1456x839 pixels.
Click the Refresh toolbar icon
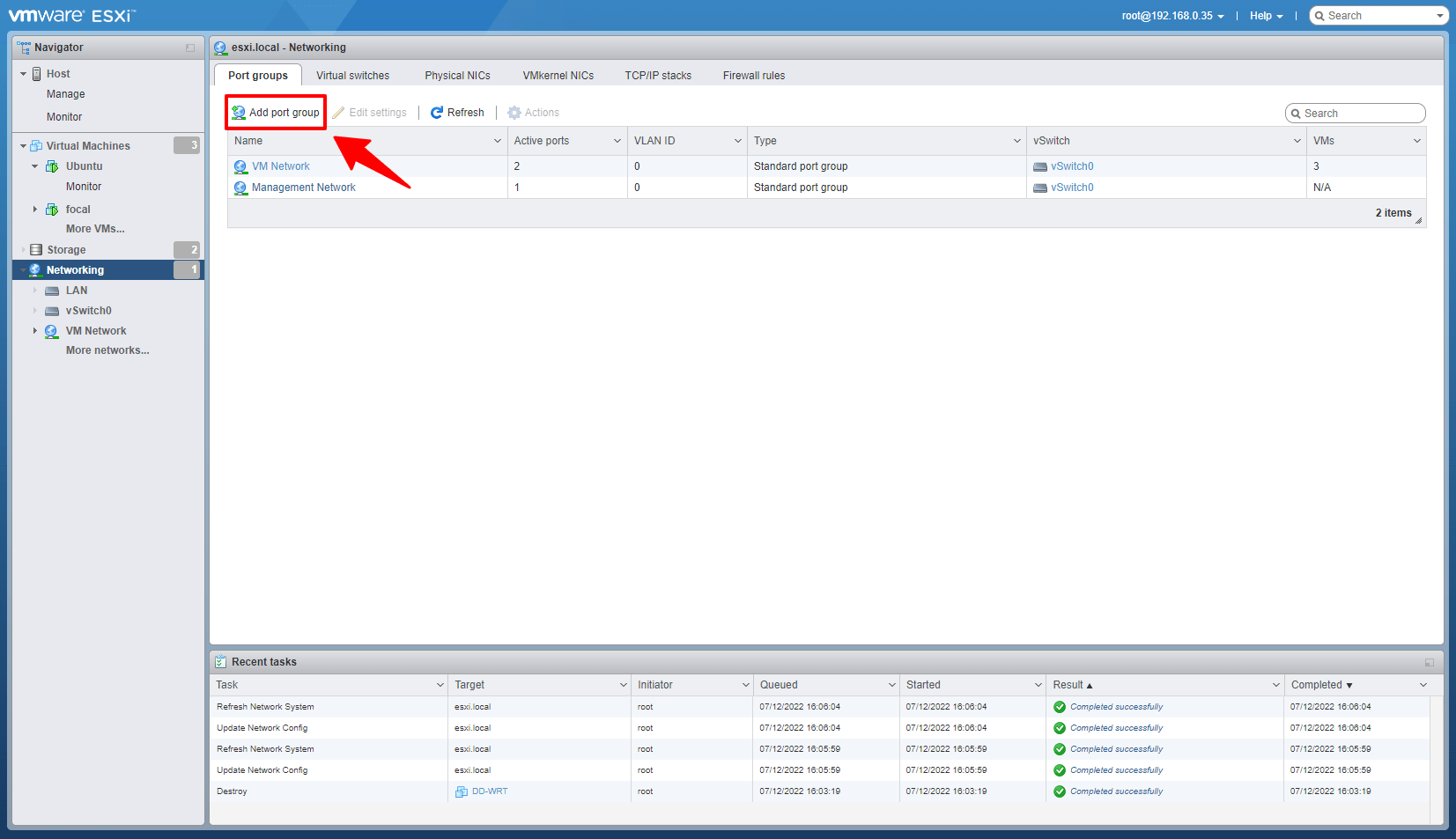(437, 113)
